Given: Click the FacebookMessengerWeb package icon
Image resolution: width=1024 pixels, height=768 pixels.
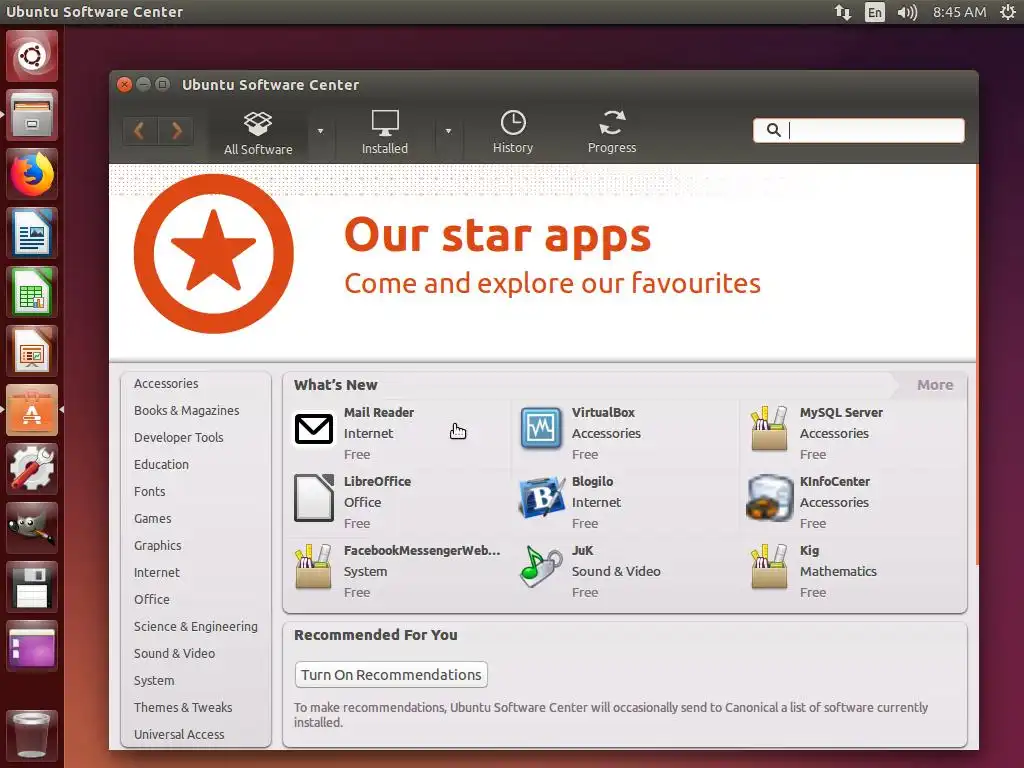Looking at the screenshot, I should pos(313,567).
